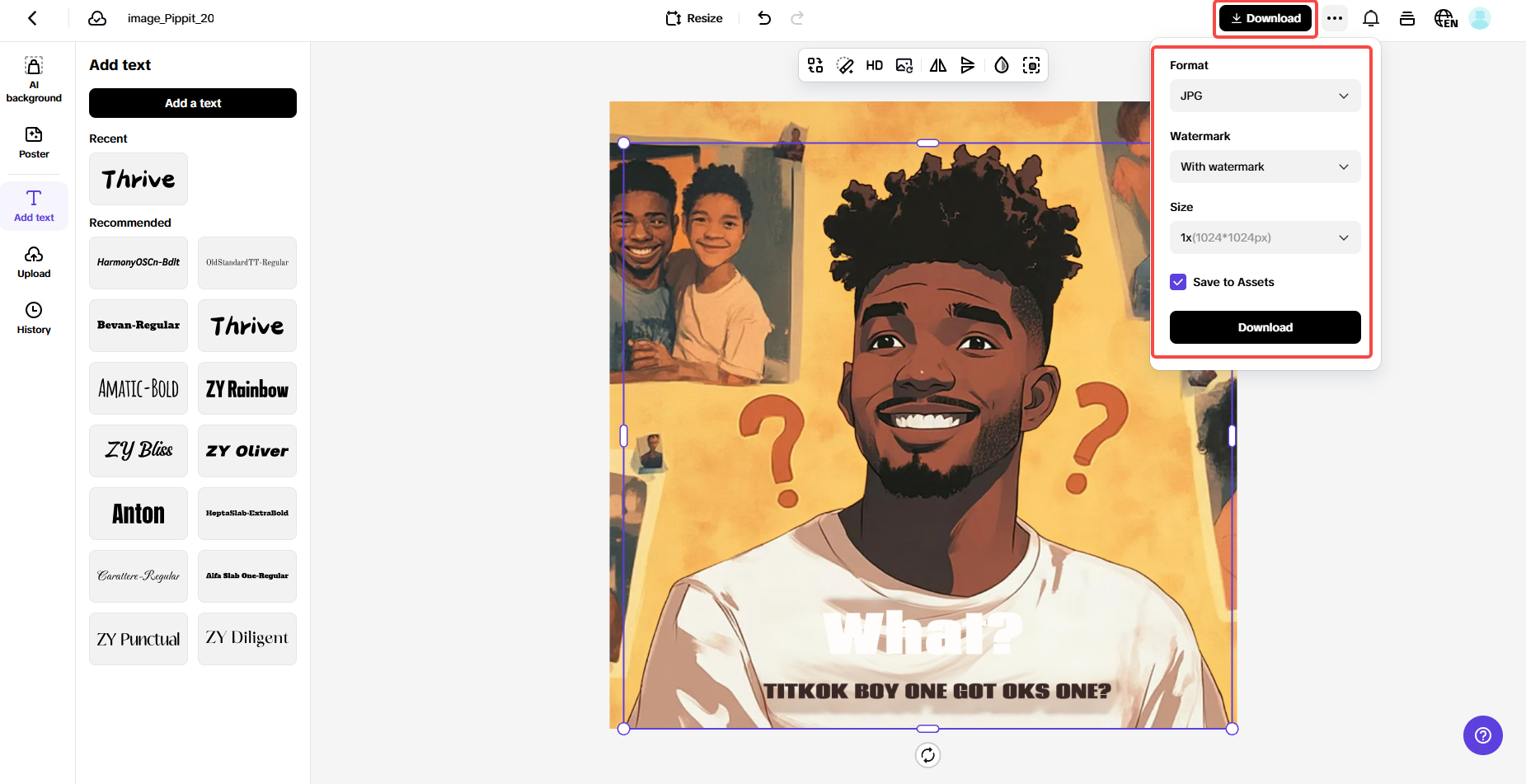Select the AI background tool
This screenshot has height=784, width=1526.
pyautogui.click(x=34, y=78)
